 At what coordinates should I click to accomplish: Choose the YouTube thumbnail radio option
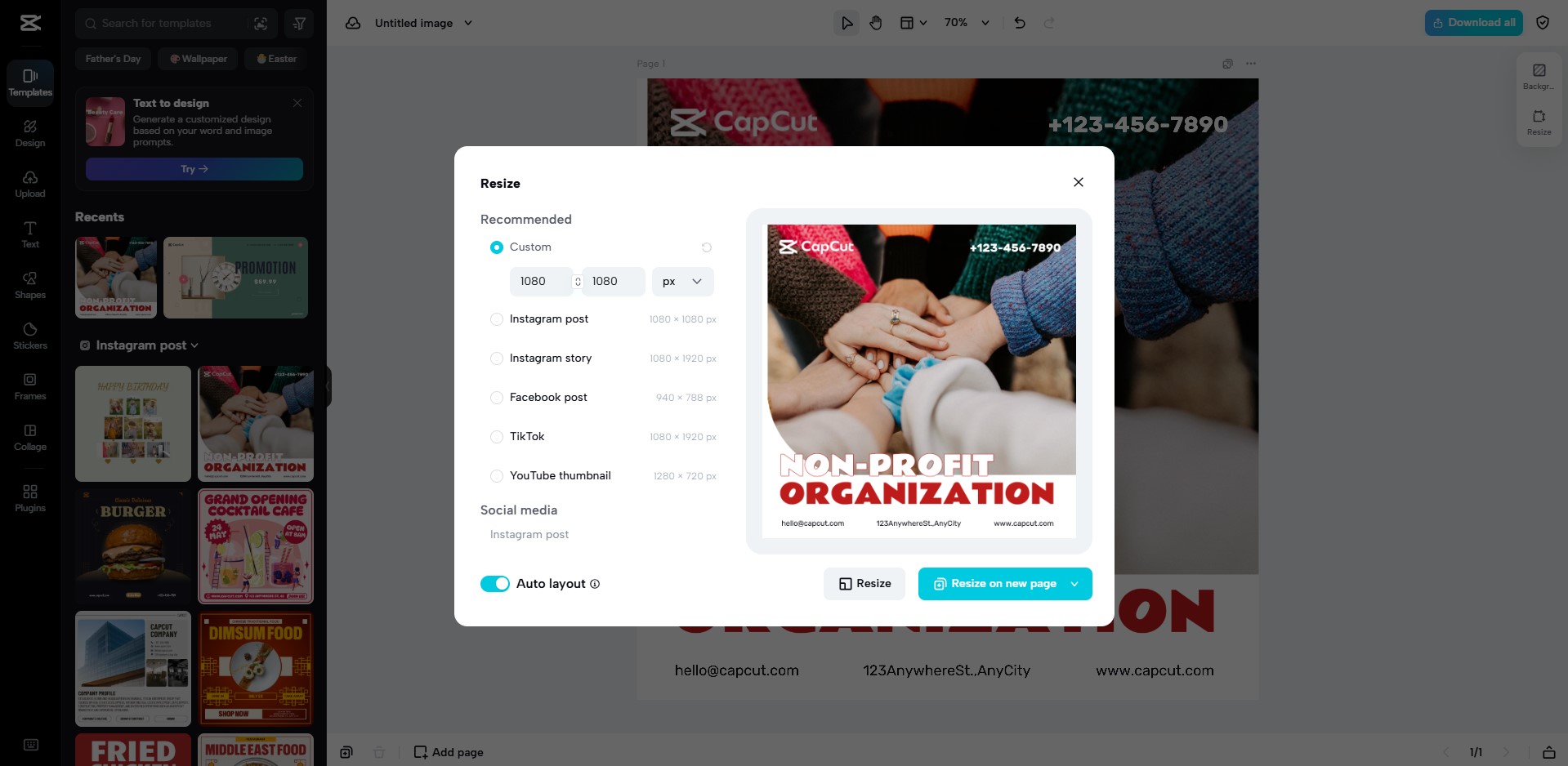(496, 476)
